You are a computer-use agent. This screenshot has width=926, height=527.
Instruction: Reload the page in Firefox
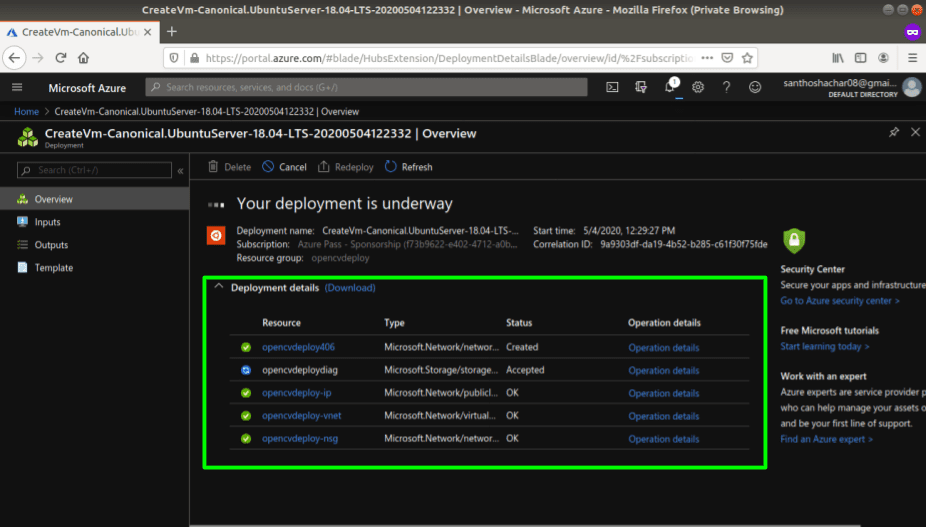[60, 58]
